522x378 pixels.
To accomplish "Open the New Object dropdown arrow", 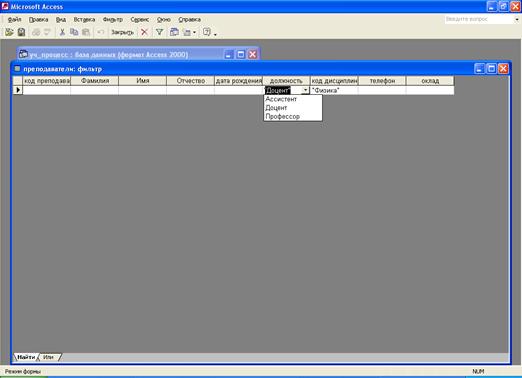I will [x=194, y=33].
